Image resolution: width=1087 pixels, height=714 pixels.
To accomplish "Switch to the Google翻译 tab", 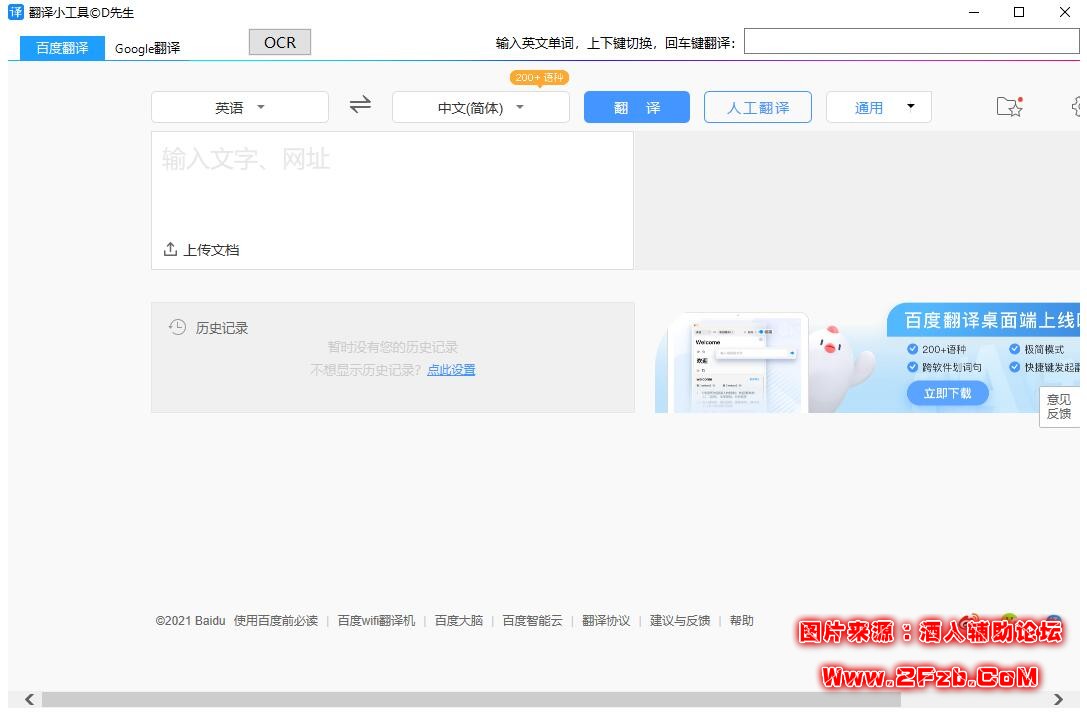I will coord(147,48).
